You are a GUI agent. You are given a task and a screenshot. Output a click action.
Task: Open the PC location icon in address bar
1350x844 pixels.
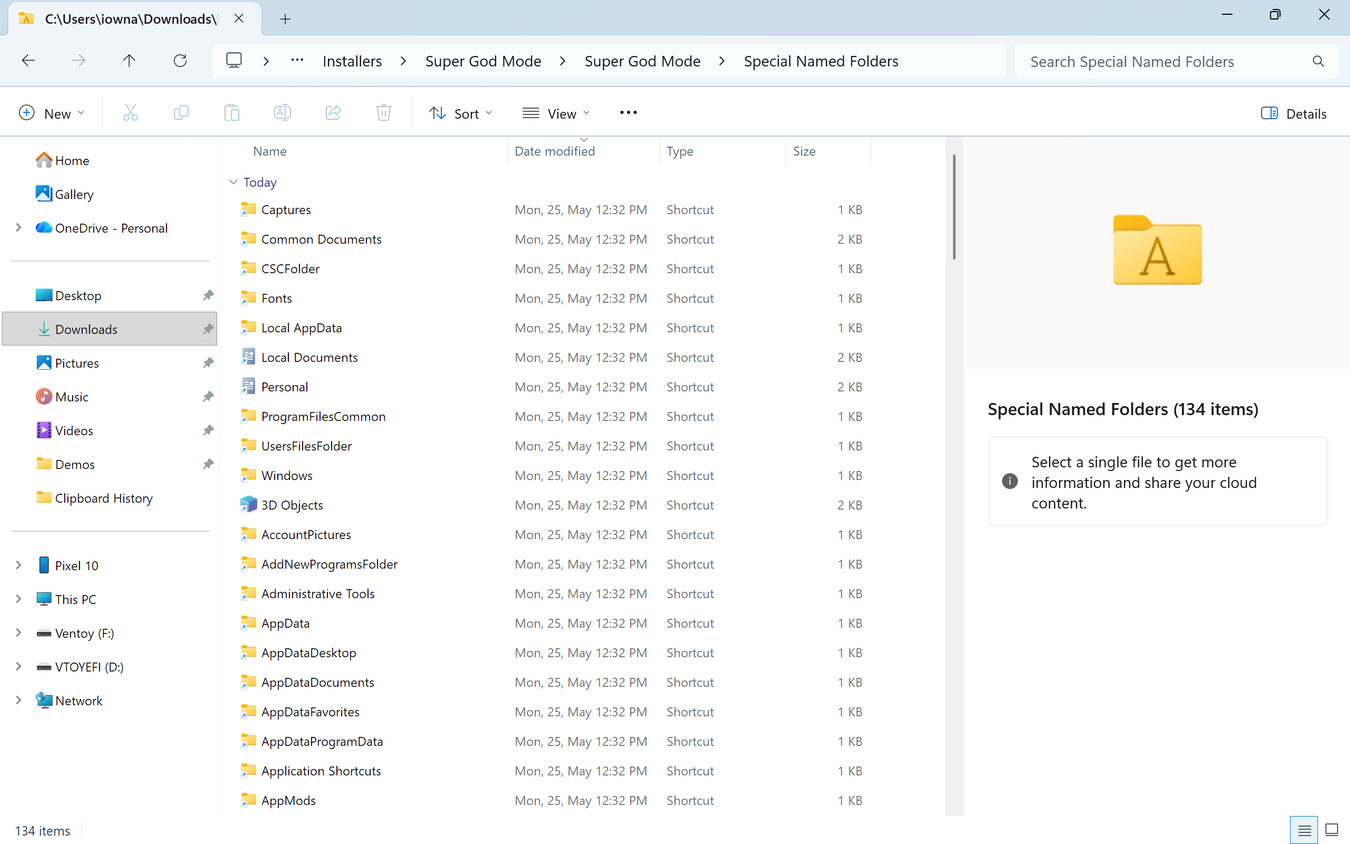[x=234, y=61]
